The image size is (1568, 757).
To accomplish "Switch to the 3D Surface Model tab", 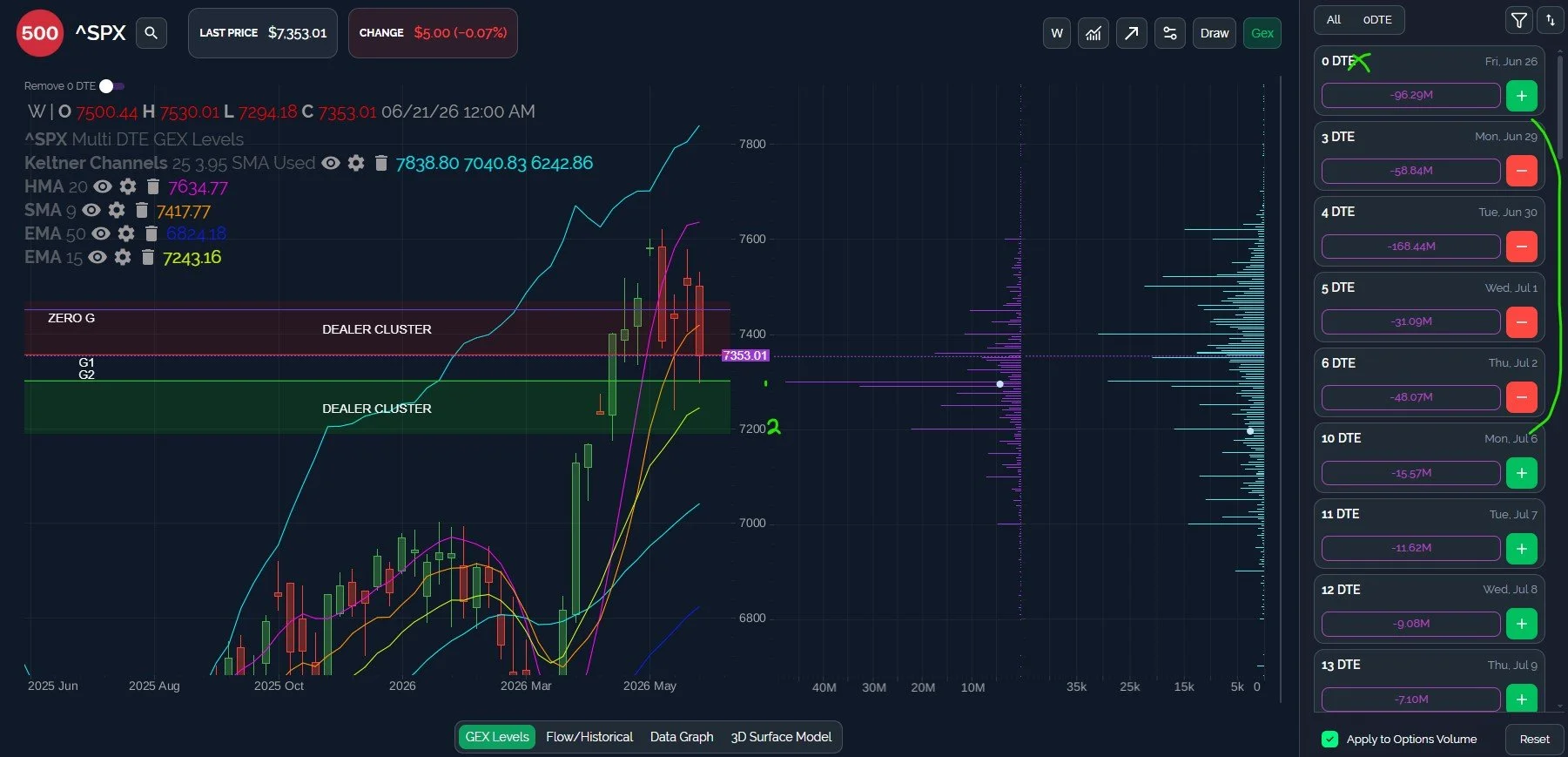I will [781, 737].
